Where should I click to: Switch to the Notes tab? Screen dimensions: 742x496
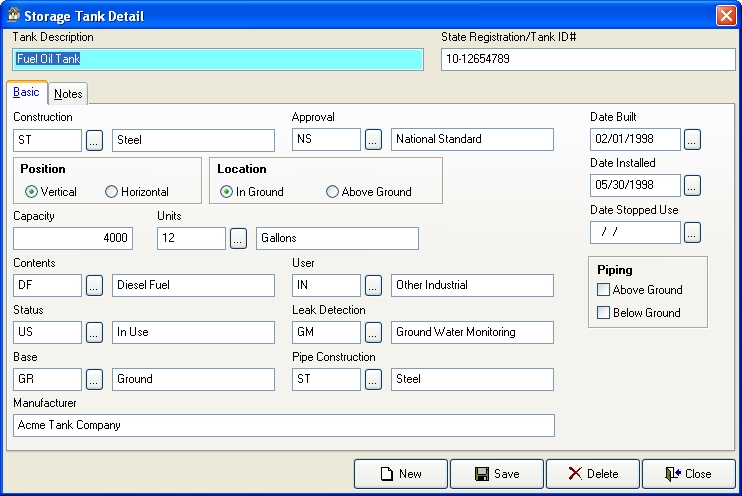coord(68,94)
